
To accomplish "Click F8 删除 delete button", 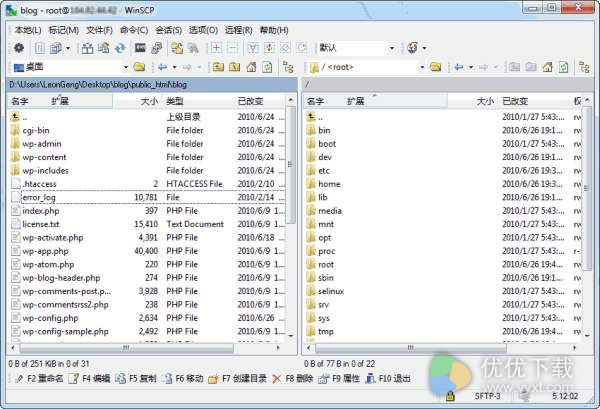I will 293,379.
